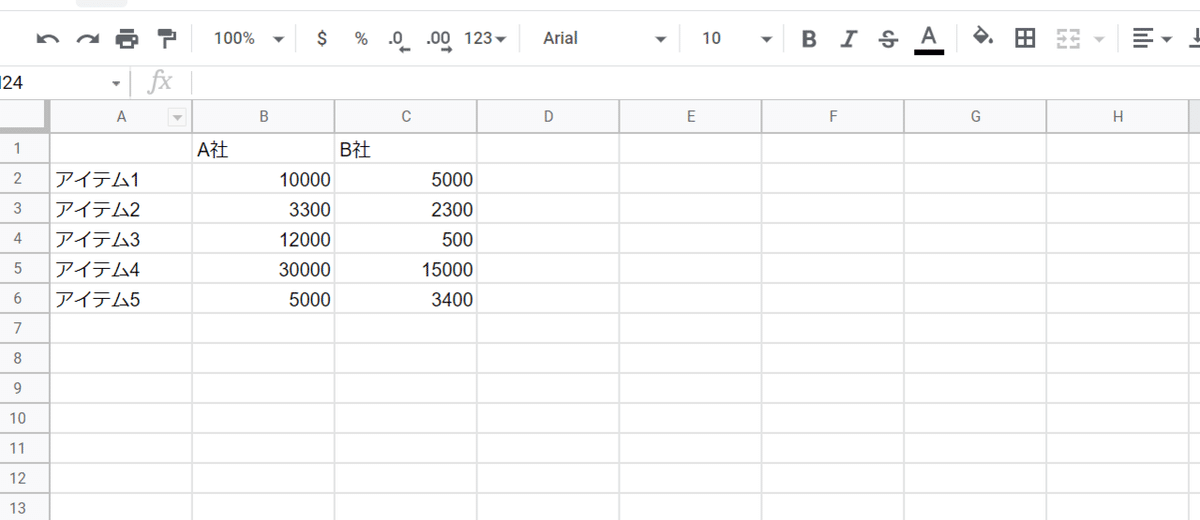Select the cell with value 15000
Screen dimensions: 1200x520
click(x=406, y=269)
